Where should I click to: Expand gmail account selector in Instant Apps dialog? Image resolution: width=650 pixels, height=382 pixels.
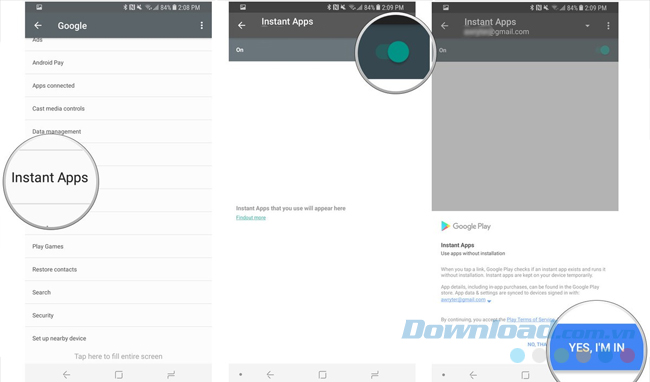pos(489,301)
